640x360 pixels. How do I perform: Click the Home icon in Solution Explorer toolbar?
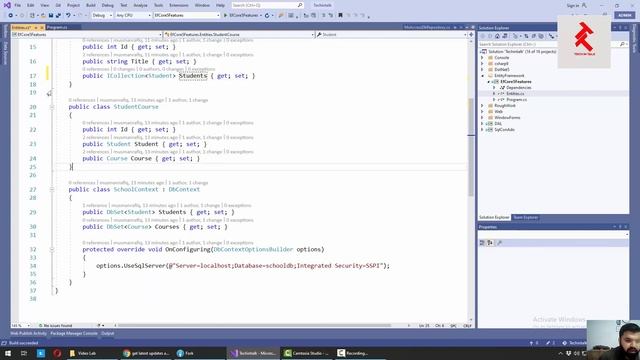(x=497, y=36)
